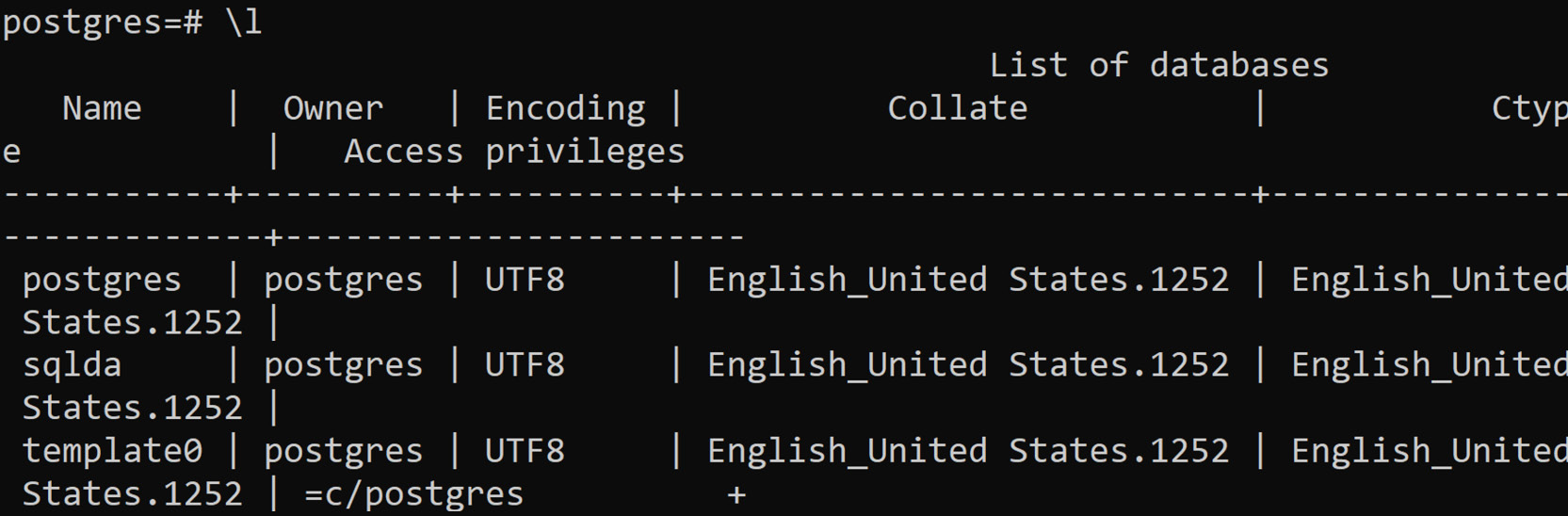Image resolution: width=1568 pixels, height=516 pixels.
Task: Click the Access privileges column header
Action: coord(514,152)
